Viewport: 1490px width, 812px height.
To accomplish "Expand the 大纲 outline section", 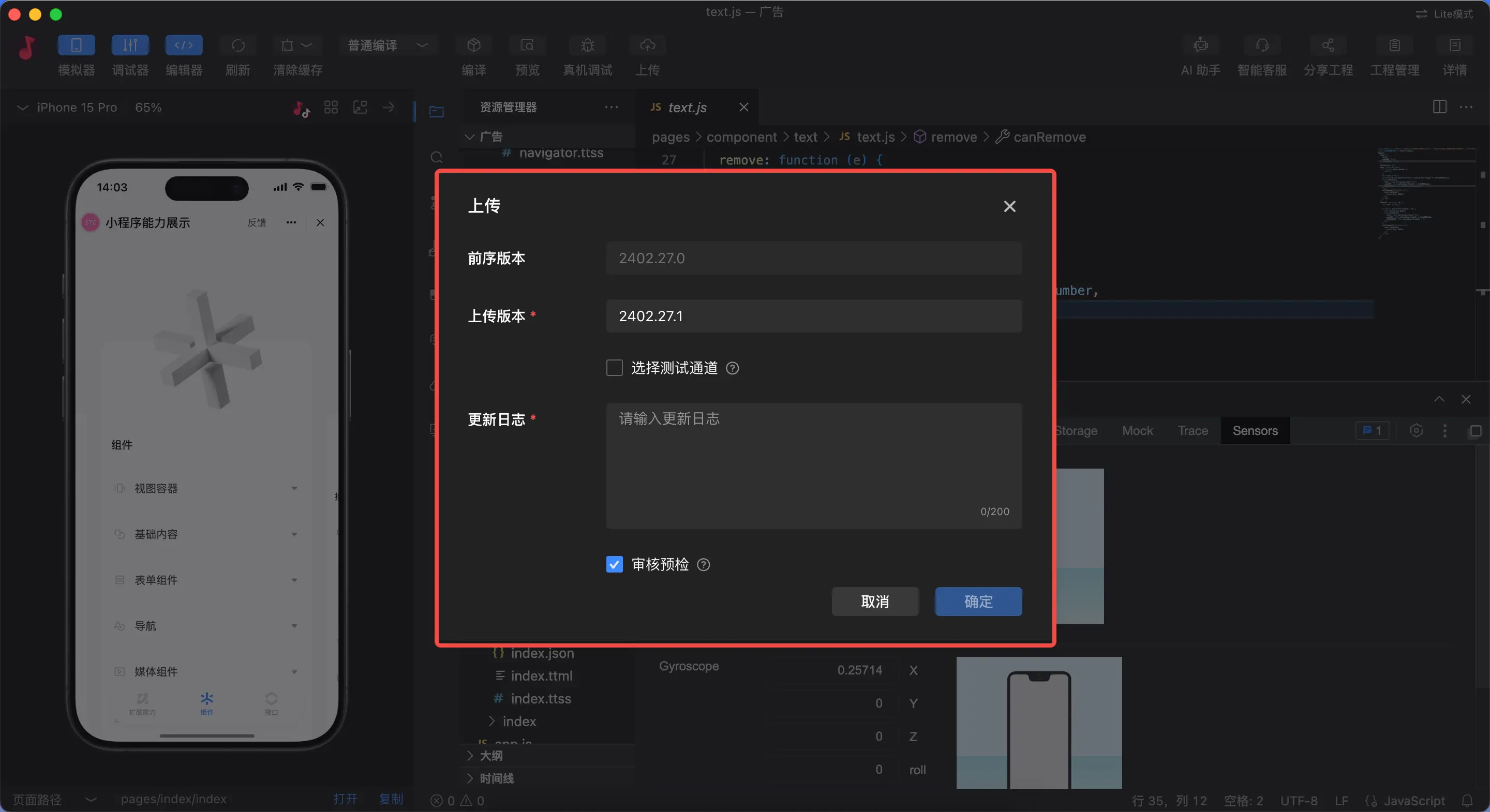I will pos(490,755).
